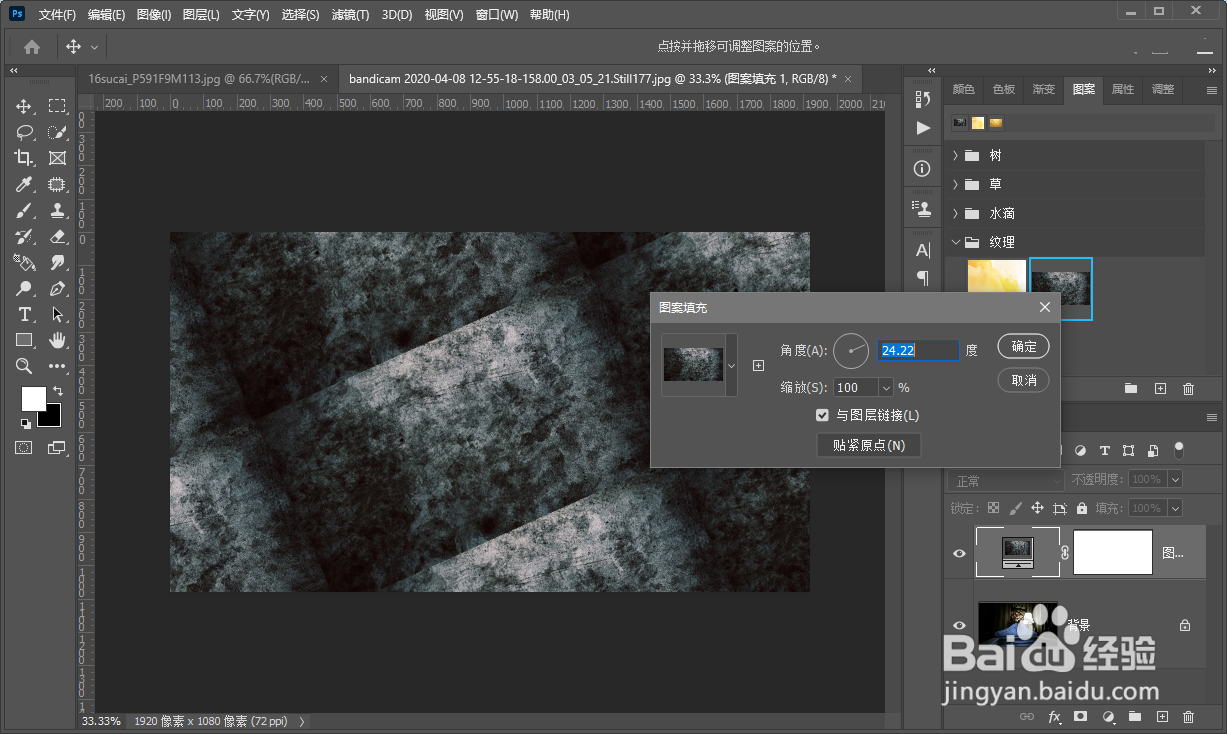Viewport: 1227px width, 734px height.
Task: Toggle lock all padlock in Layers panel
Action: 1082,508
